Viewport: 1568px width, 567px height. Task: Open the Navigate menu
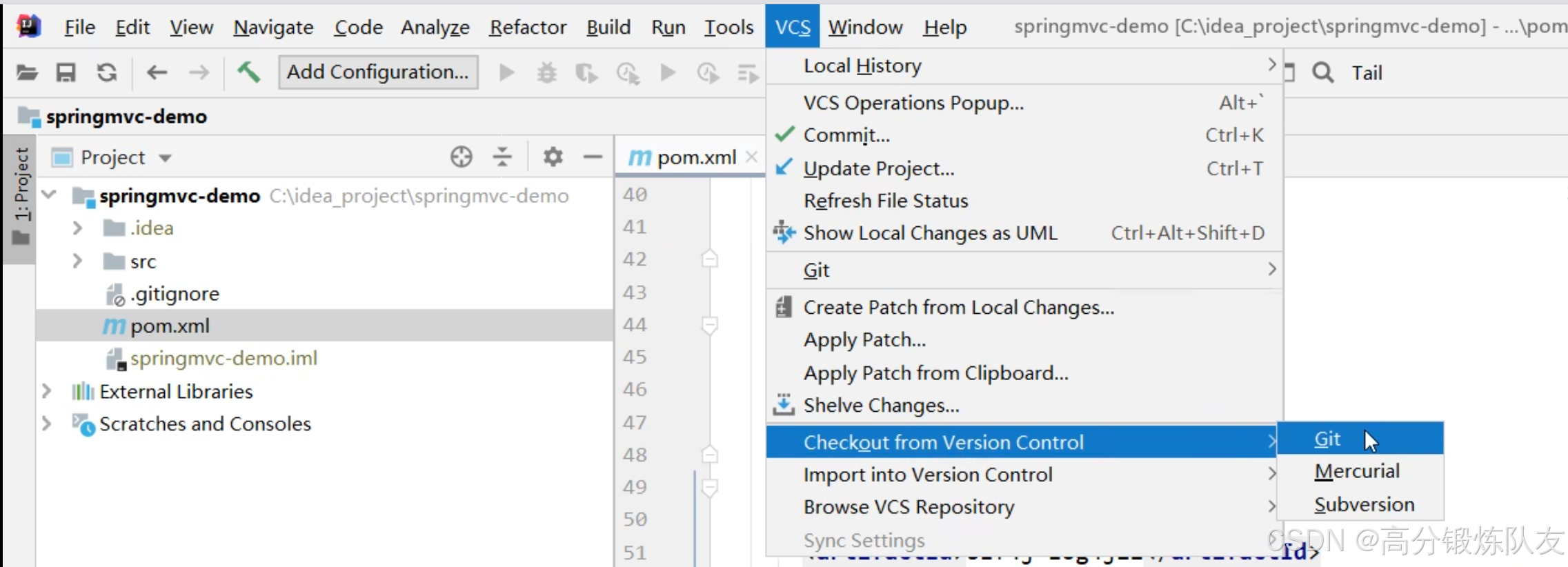click(273, 27)
